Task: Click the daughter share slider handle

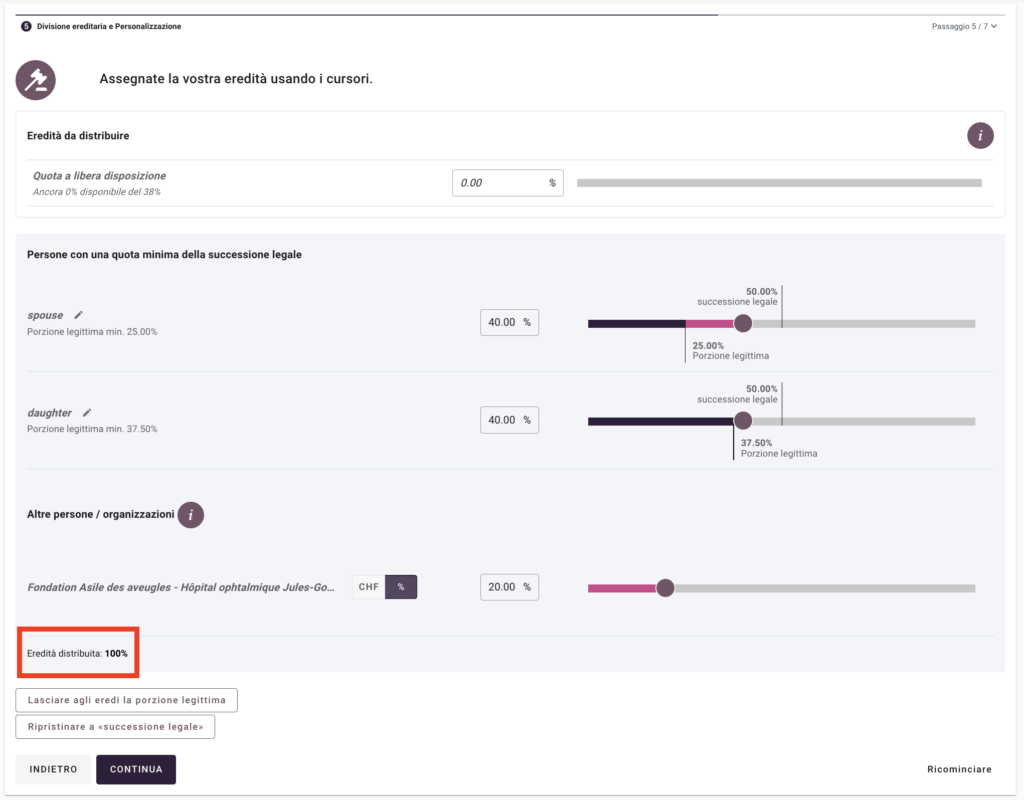Action: click(743, 421)
